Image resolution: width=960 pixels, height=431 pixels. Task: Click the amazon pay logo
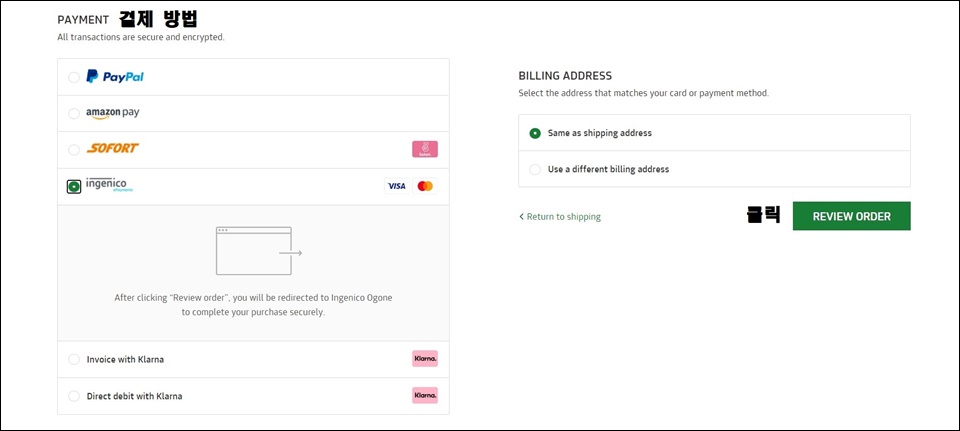(x=113, y=113)
